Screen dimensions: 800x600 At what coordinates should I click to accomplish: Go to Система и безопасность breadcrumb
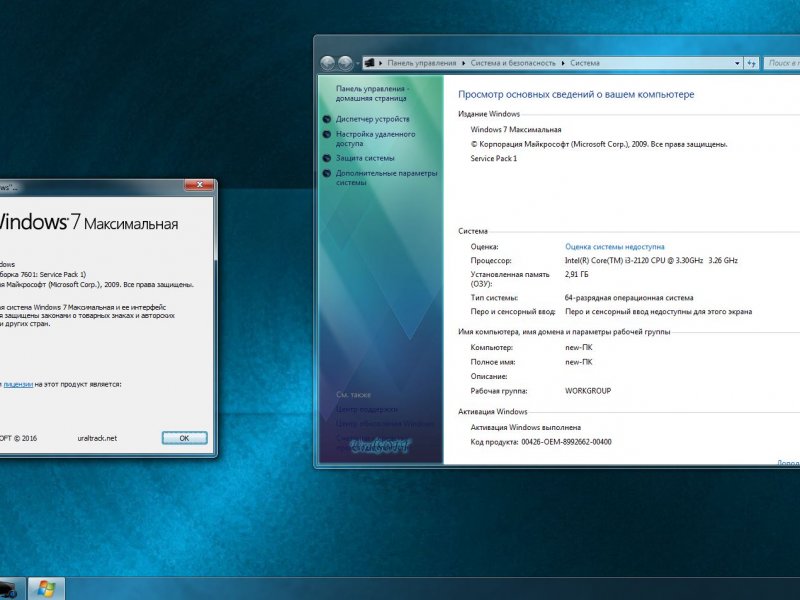513,63
